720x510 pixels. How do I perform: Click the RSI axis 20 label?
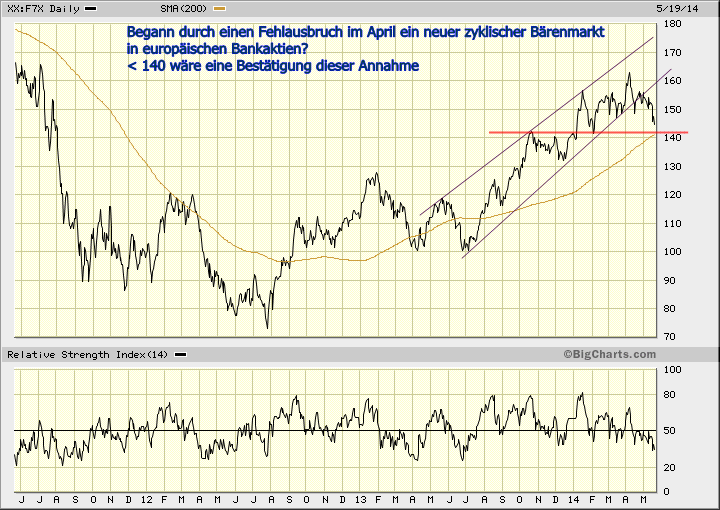click(670, 467)
